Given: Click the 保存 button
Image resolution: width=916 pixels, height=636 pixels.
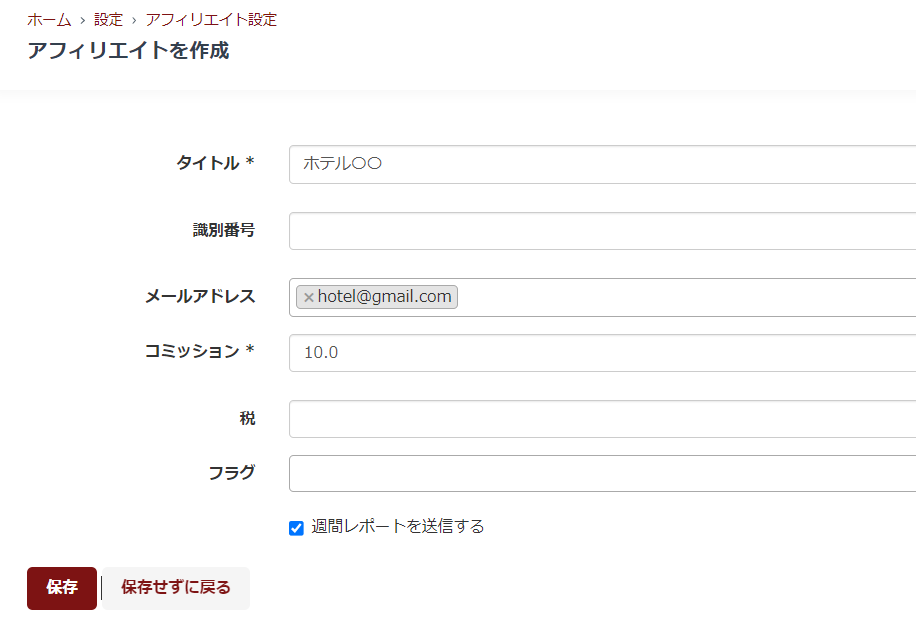Looking at the screenshot, I should 62,588.
